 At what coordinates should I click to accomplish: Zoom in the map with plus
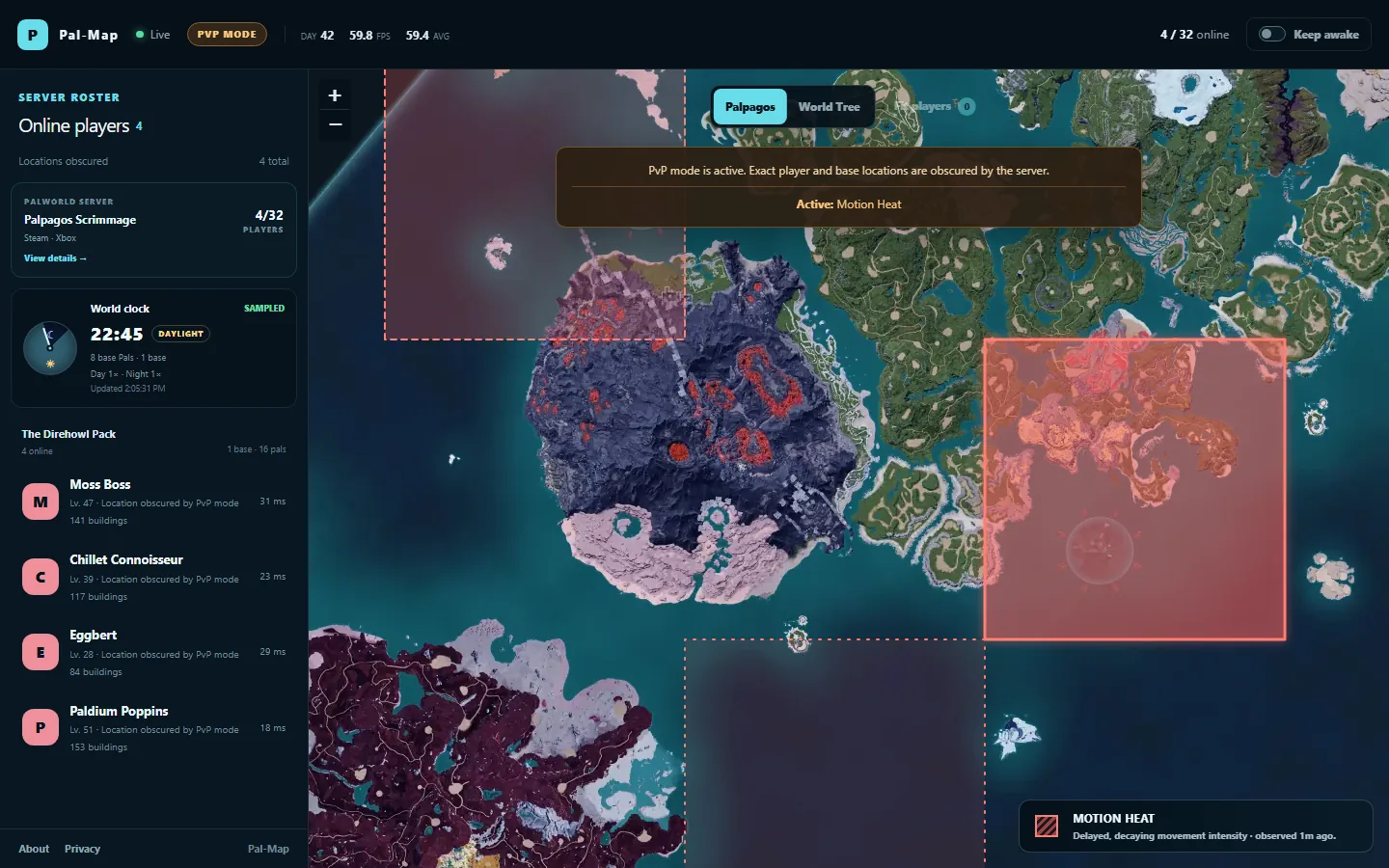coord(335,95)
